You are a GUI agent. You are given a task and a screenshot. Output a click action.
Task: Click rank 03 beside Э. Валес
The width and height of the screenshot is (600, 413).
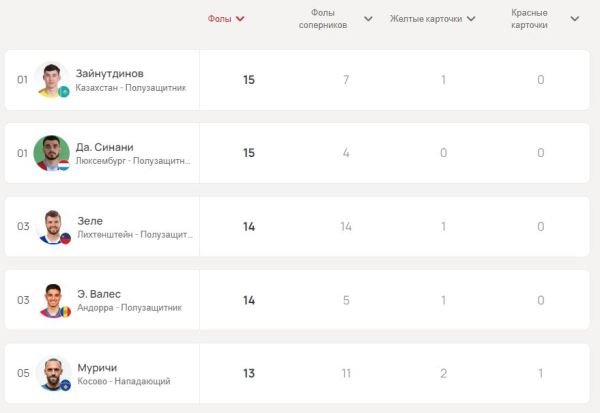pos(23,300)
